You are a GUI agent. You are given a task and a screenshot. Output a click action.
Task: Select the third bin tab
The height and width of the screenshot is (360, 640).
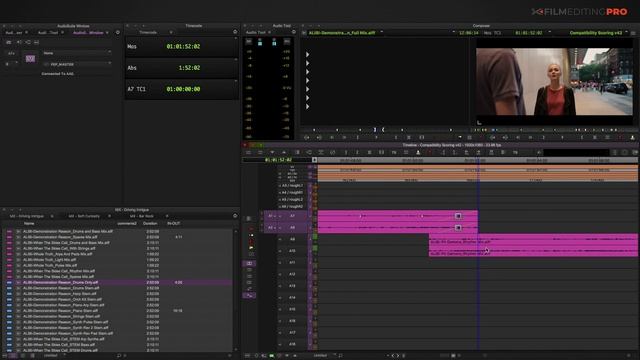pyautogui.click(x=142, y=216)
